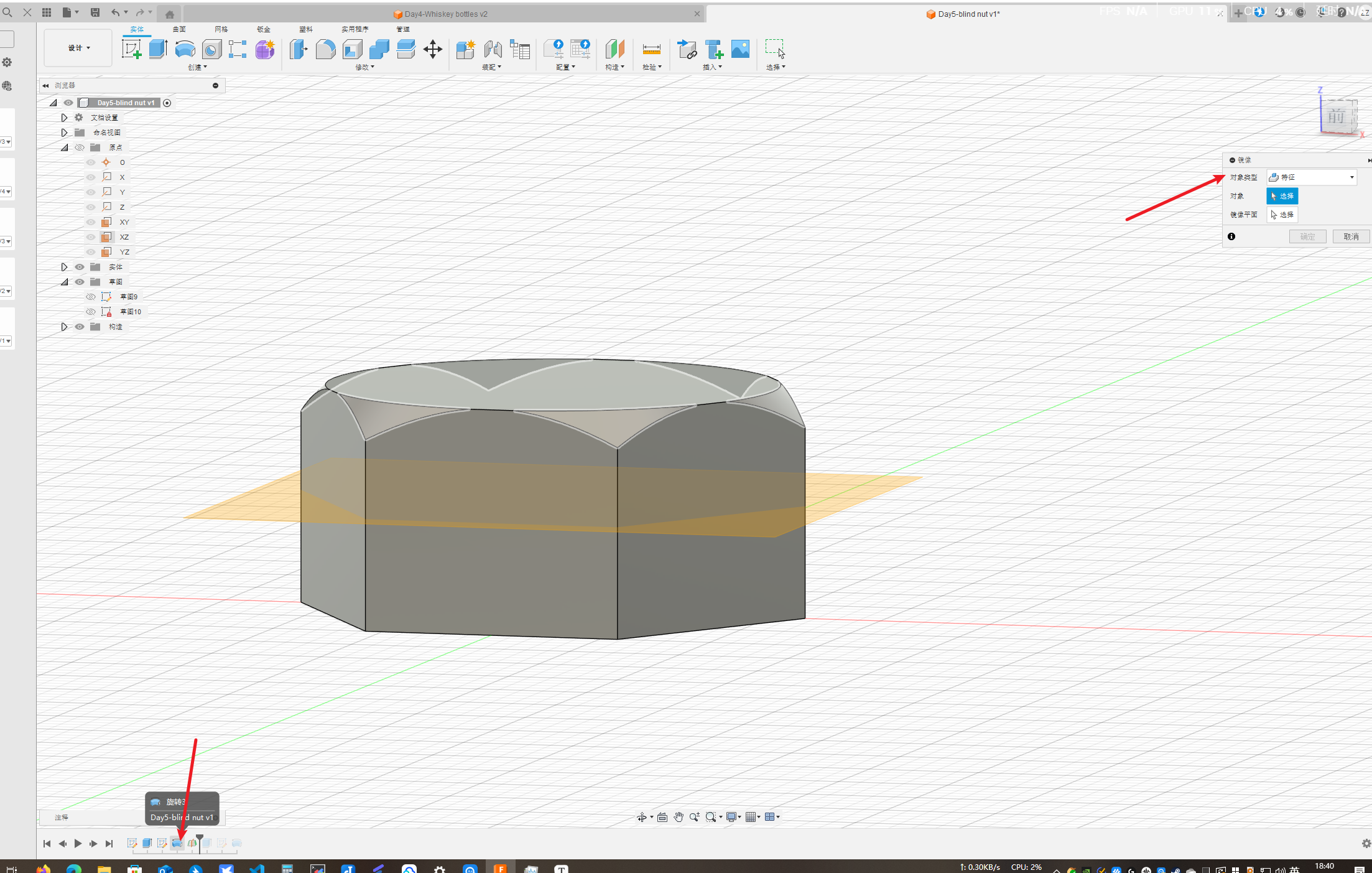Expand the 文档设置 tree node
Screen dimensions: 1372x873
(64, 118)
